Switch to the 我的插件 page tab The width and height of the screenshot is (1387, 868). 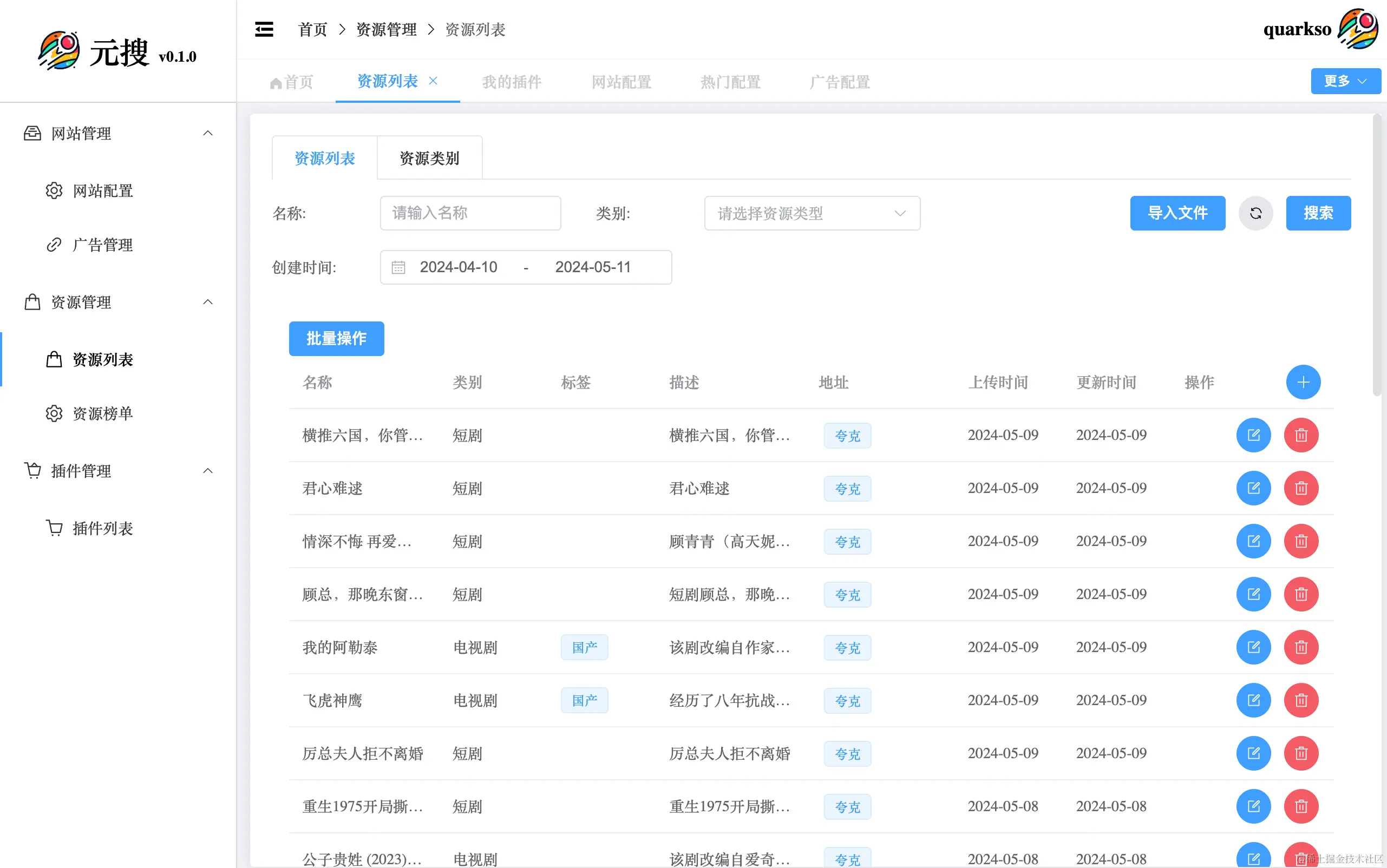click(512, 82)
